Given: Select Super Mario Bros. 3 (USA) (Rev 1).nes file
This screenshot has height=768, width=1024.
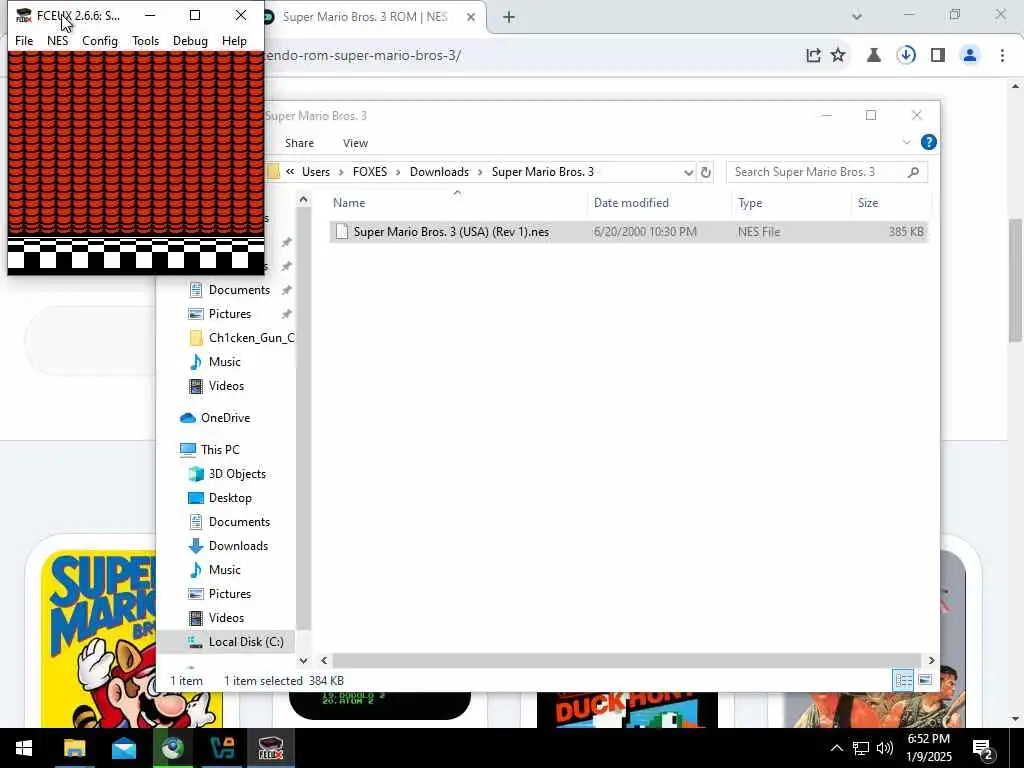Looking at the screenshot, I should [628, 232].
